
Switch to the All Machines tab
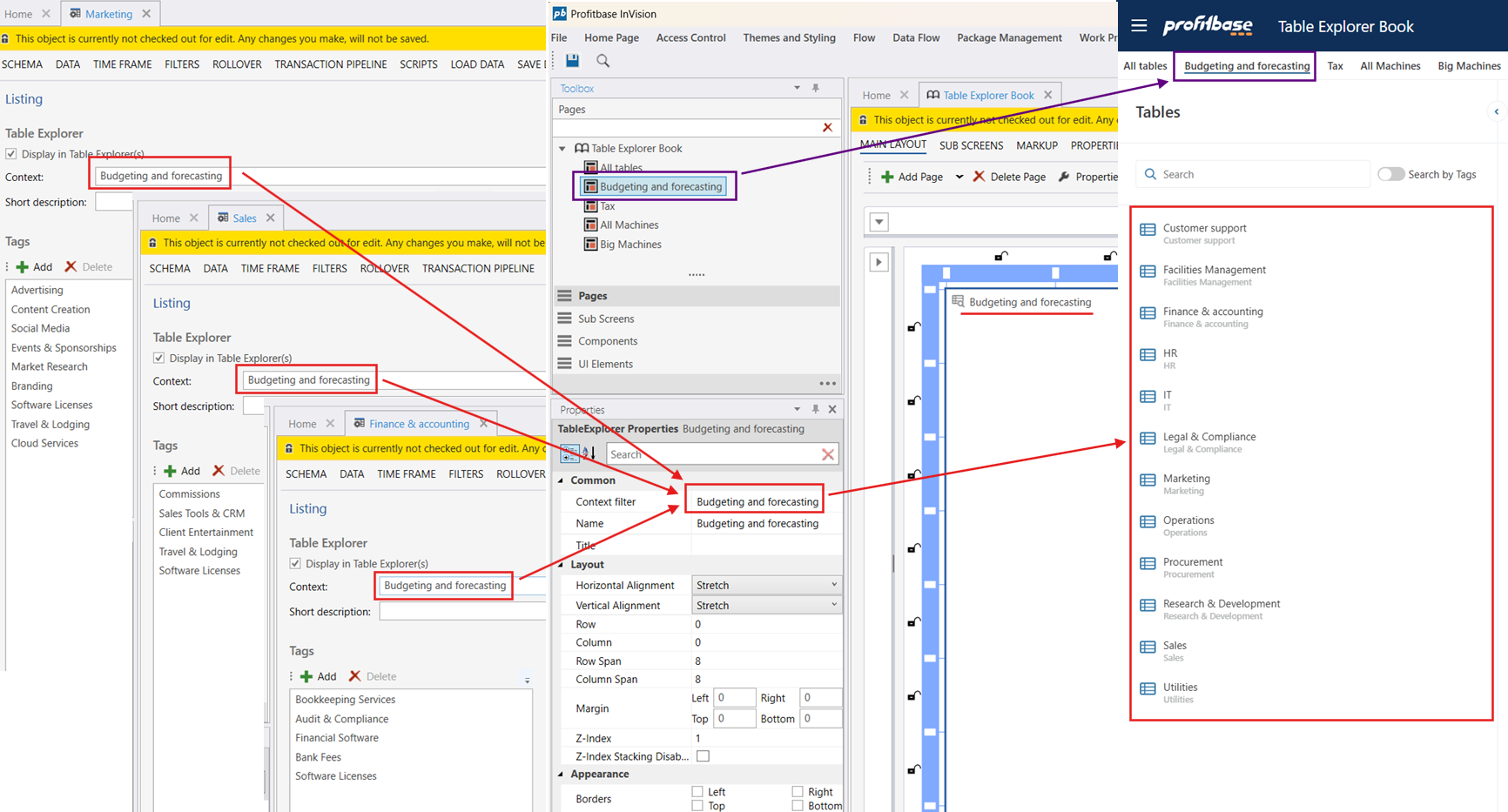[x=1390, y=66]
